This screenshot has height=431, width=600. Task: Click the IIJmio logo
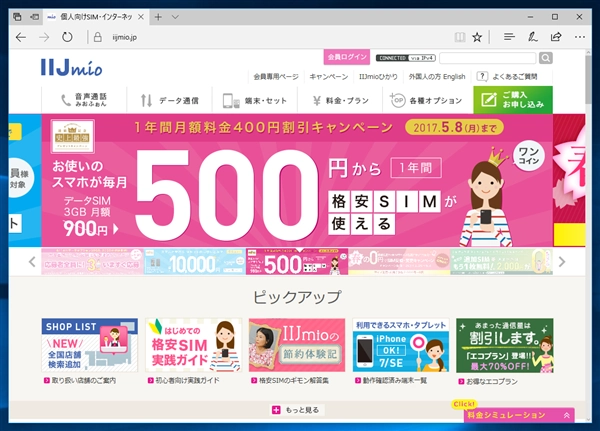tap(72, 67)
